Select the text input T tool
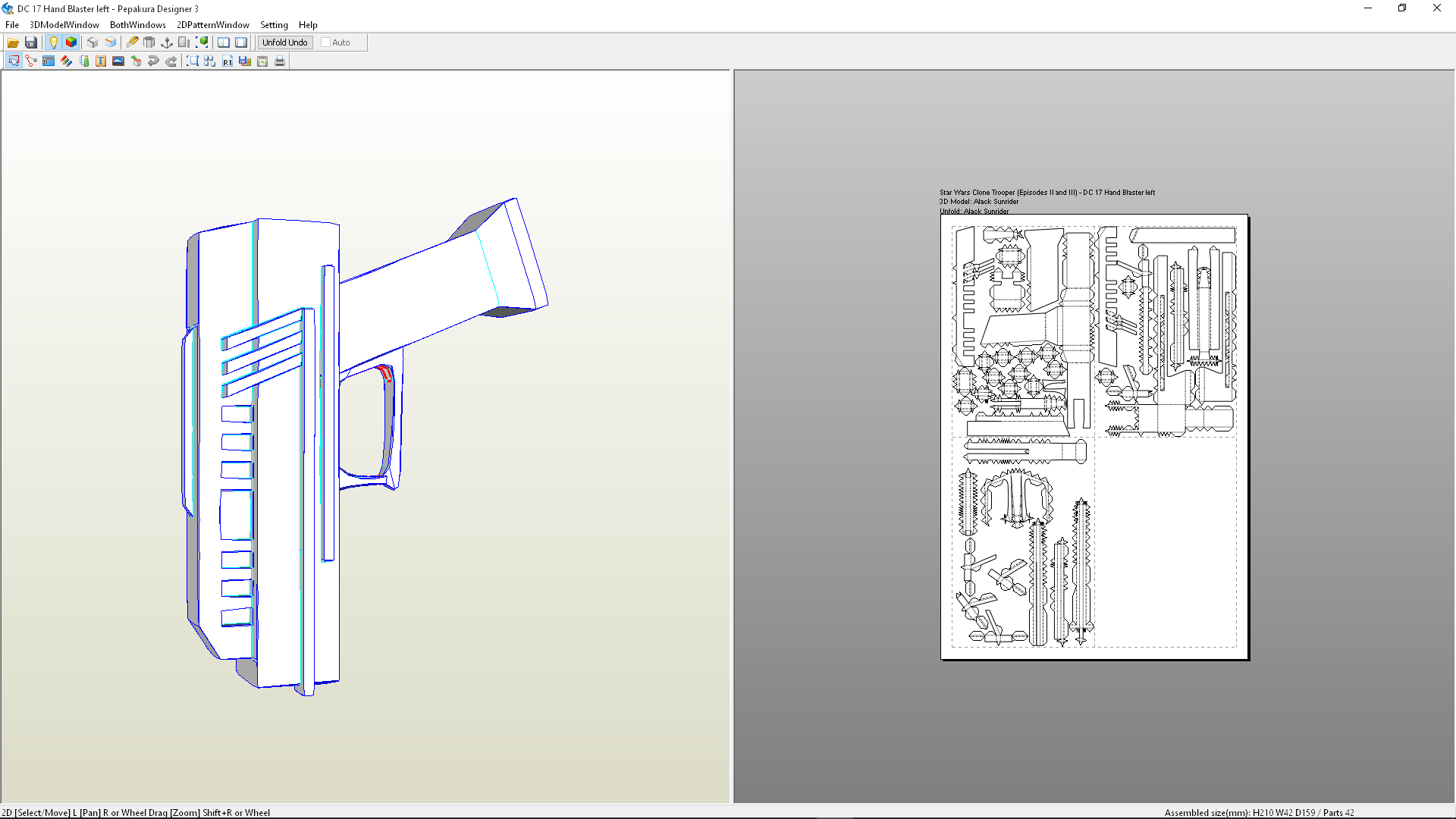1456x819 pixels. 101,61
